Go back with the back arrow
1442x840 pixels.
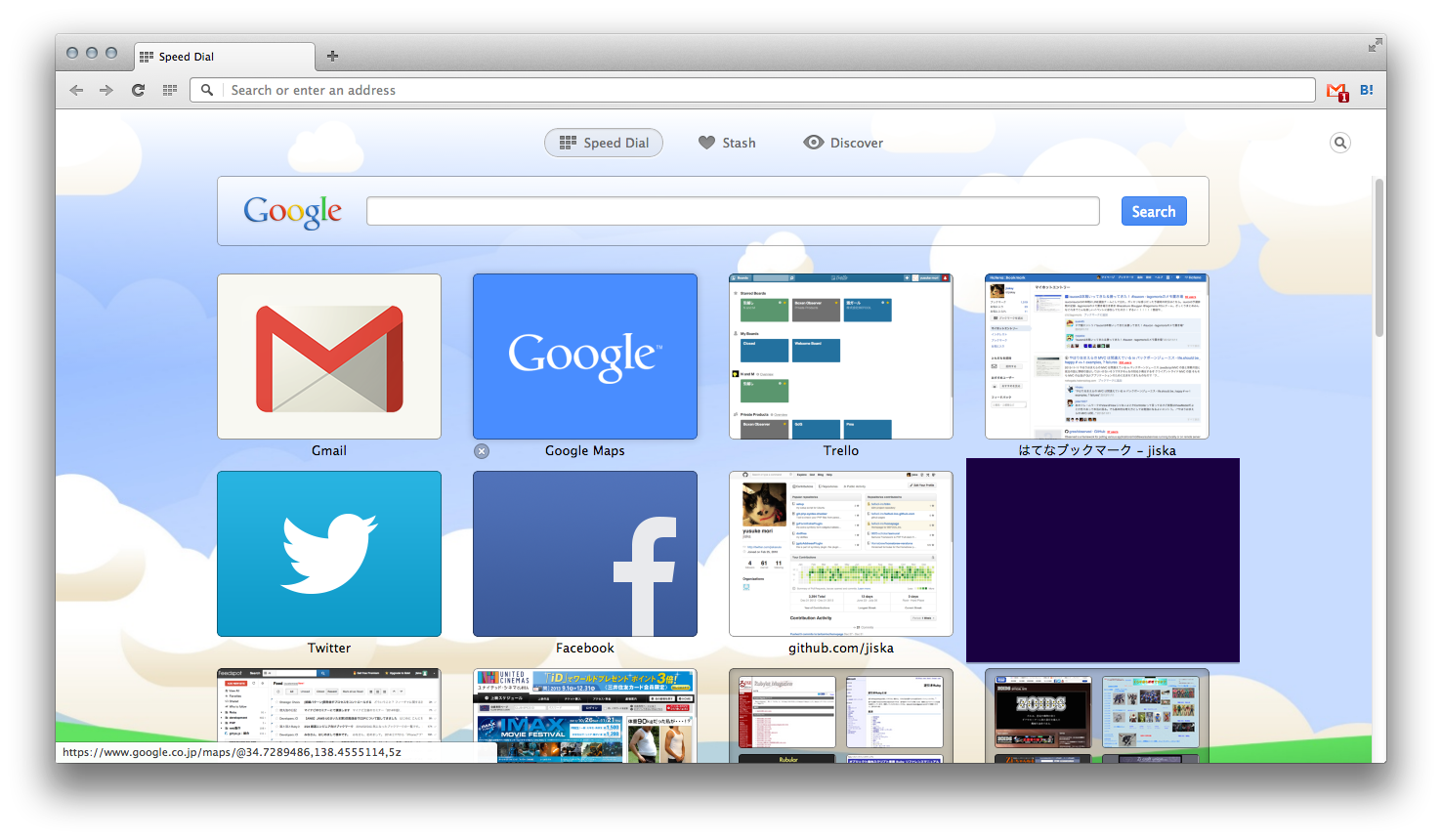[76, 90]
